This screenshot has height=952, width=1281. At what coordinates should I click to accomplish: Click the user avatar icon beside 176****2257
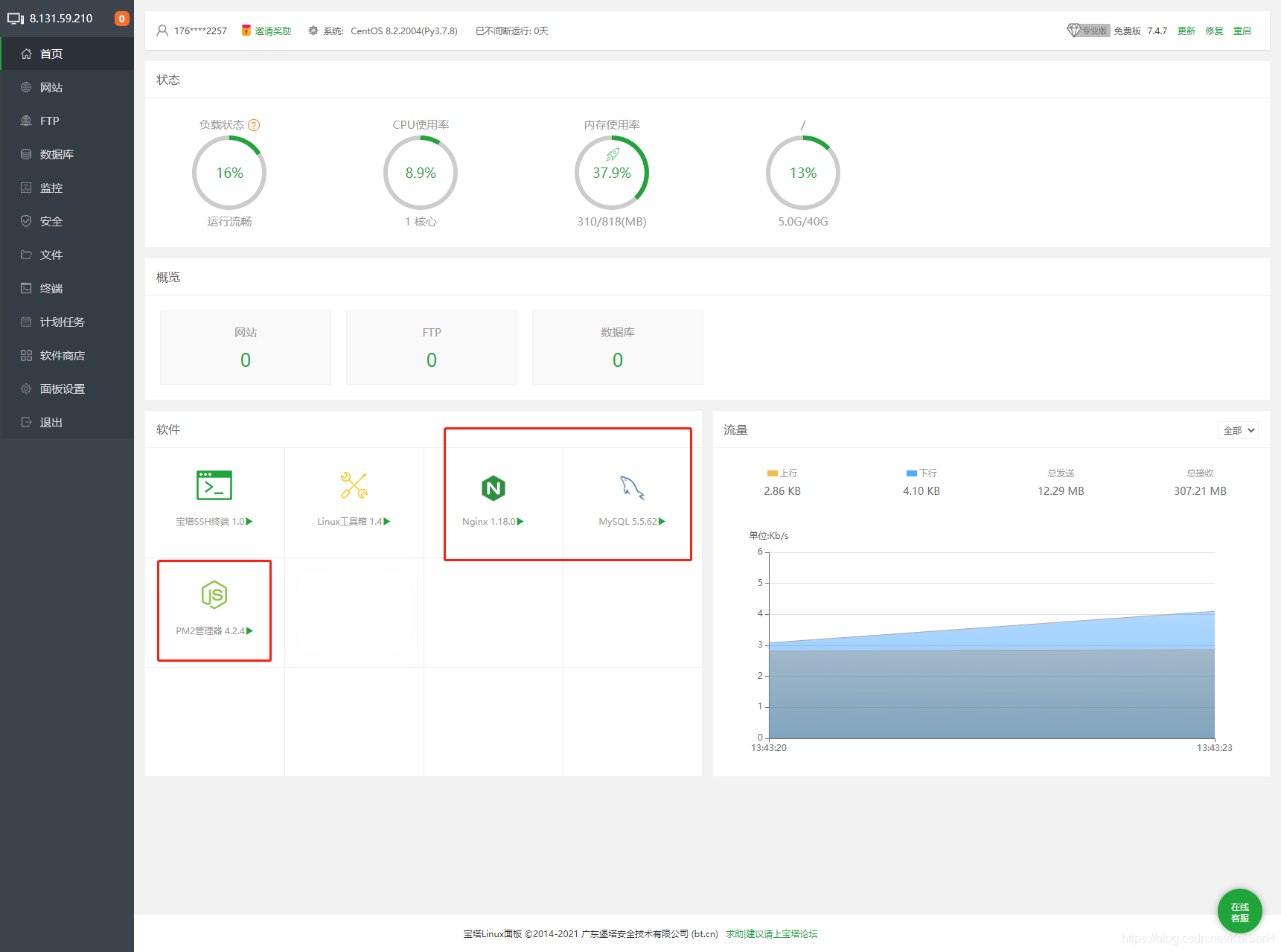click(162, 31)
